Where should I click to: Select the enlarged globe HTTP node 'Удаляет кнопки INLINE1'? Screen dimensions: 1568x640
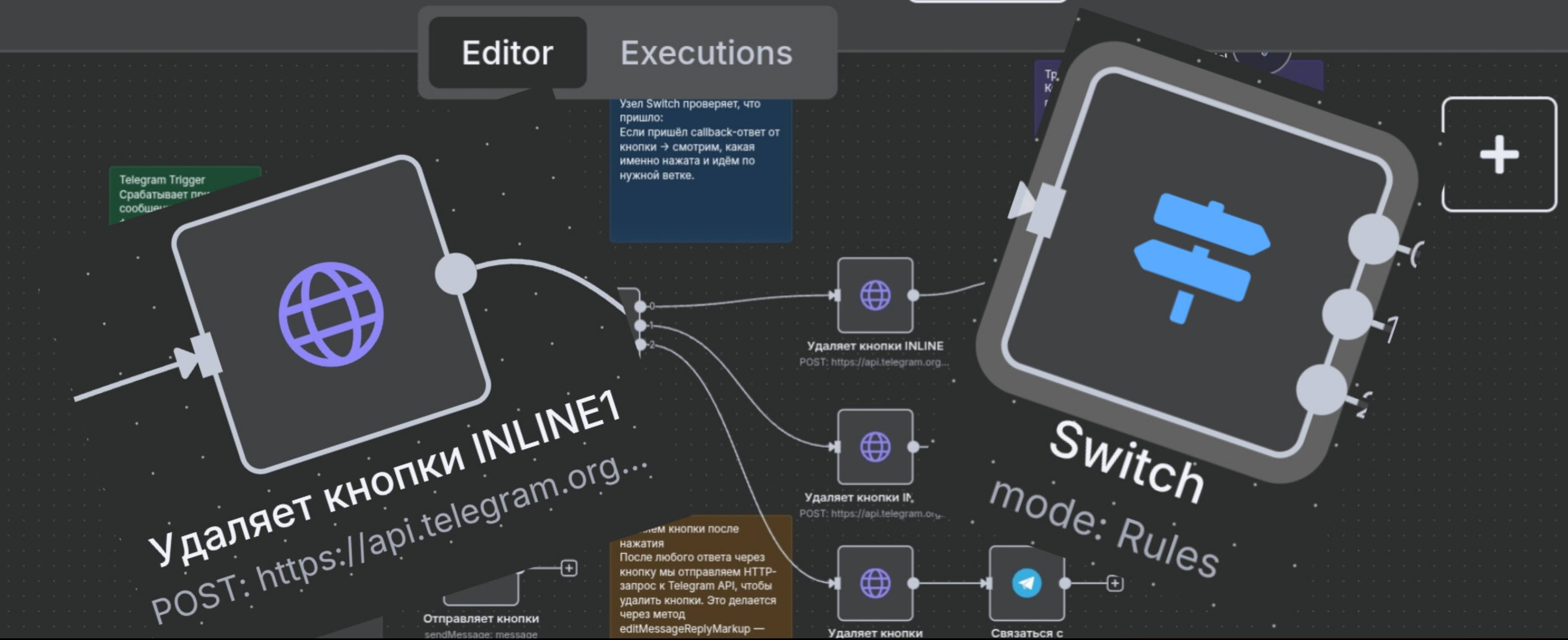332,315
